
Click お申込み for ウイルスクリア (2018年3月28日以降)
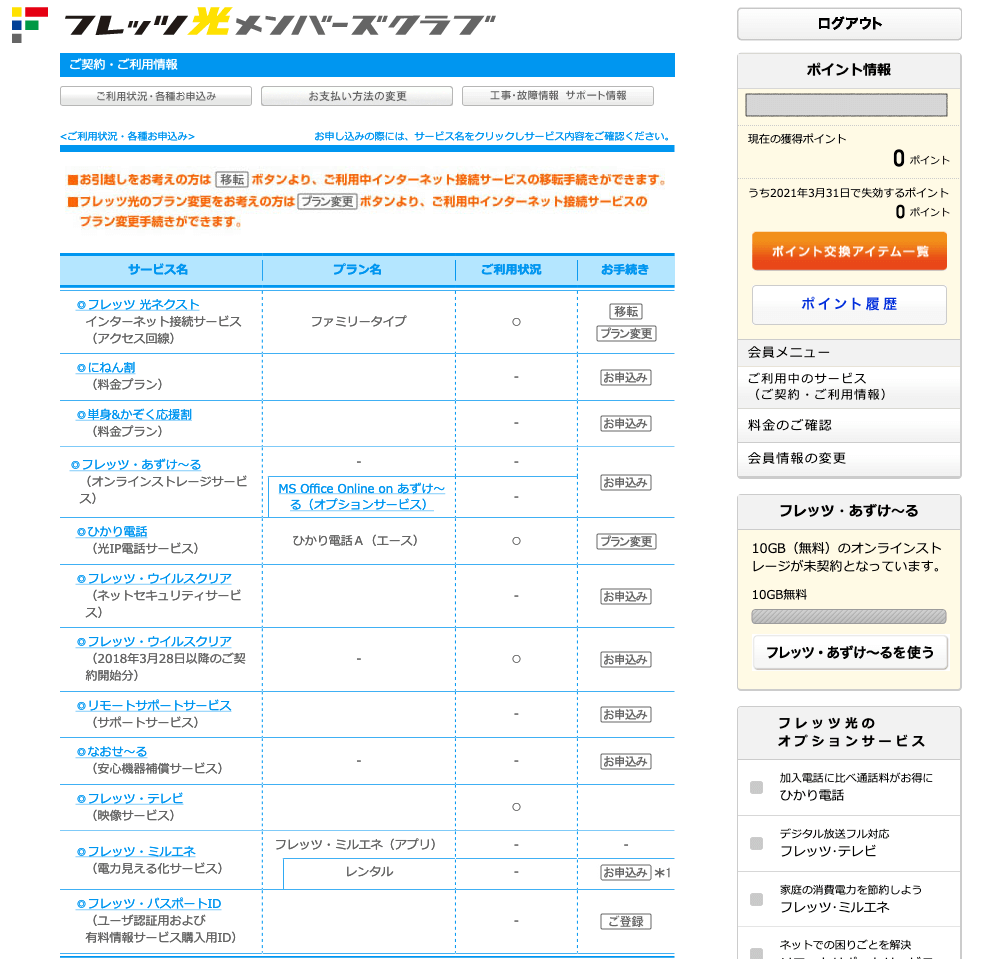point(626,660)
